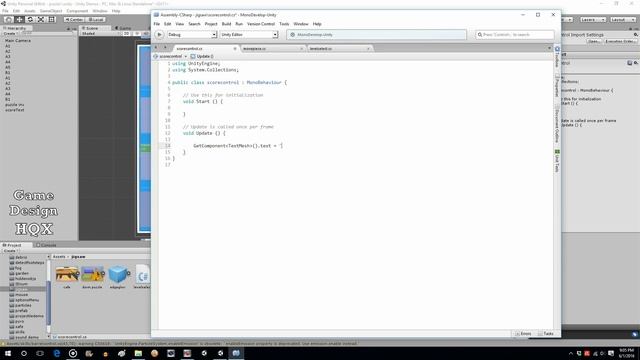Open the MonoDevelop Tools menu
640x360 pixels.
284,24
